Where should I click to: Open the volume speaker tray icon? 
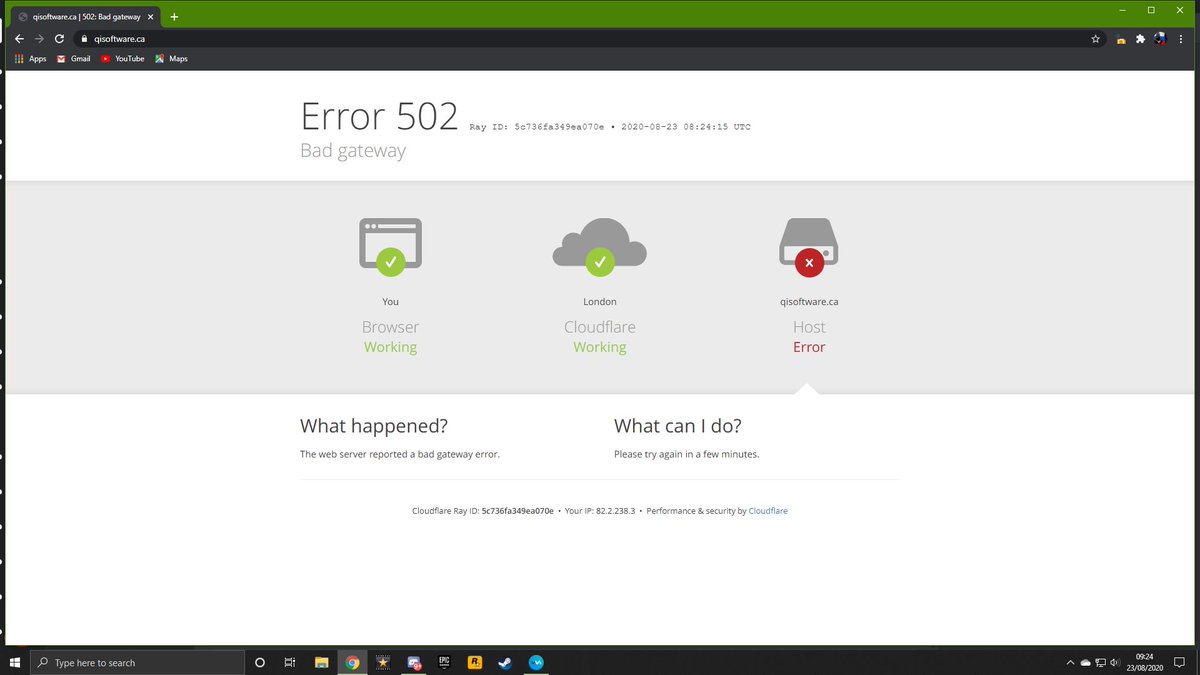[x=1115, y=662]
